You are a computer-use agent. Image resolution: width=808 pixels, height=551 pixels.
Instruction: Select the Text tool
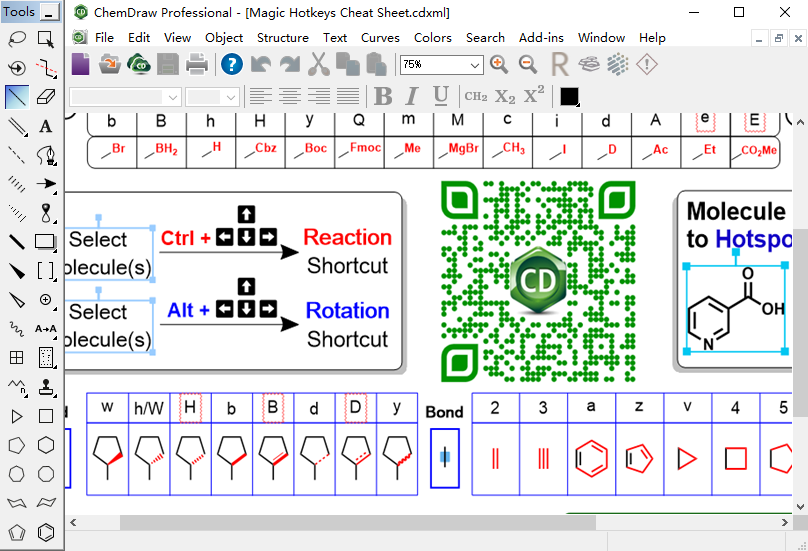pos(46,126)
